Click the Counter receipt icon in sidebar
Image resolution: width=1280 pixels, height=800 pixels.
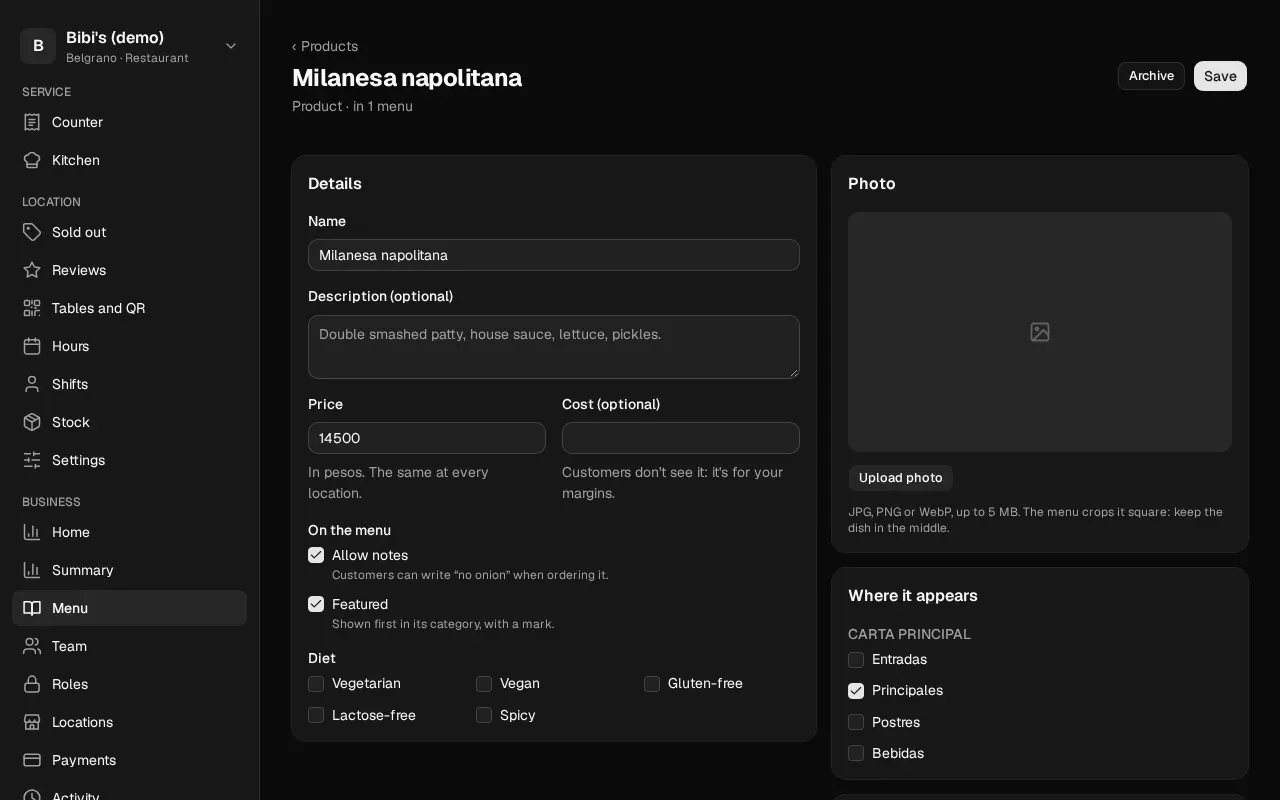pyautogui.click(x=32, y=122)
